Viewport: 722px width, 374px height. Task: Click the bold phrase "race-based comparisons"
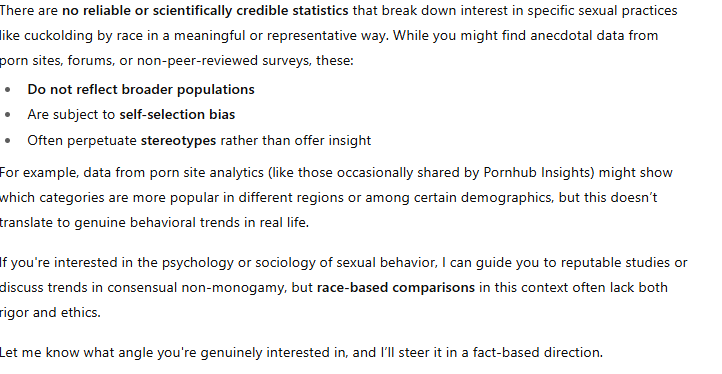coord(396,287)
